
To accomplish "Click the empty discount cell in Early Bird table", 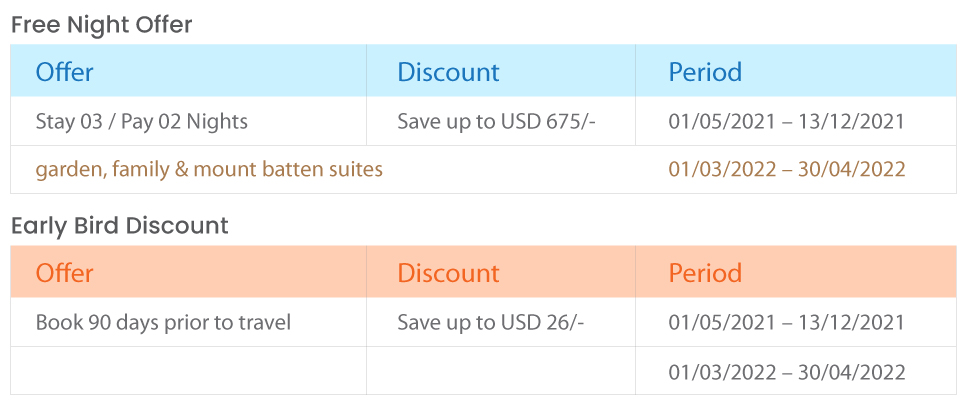I will tap(501, 371).
